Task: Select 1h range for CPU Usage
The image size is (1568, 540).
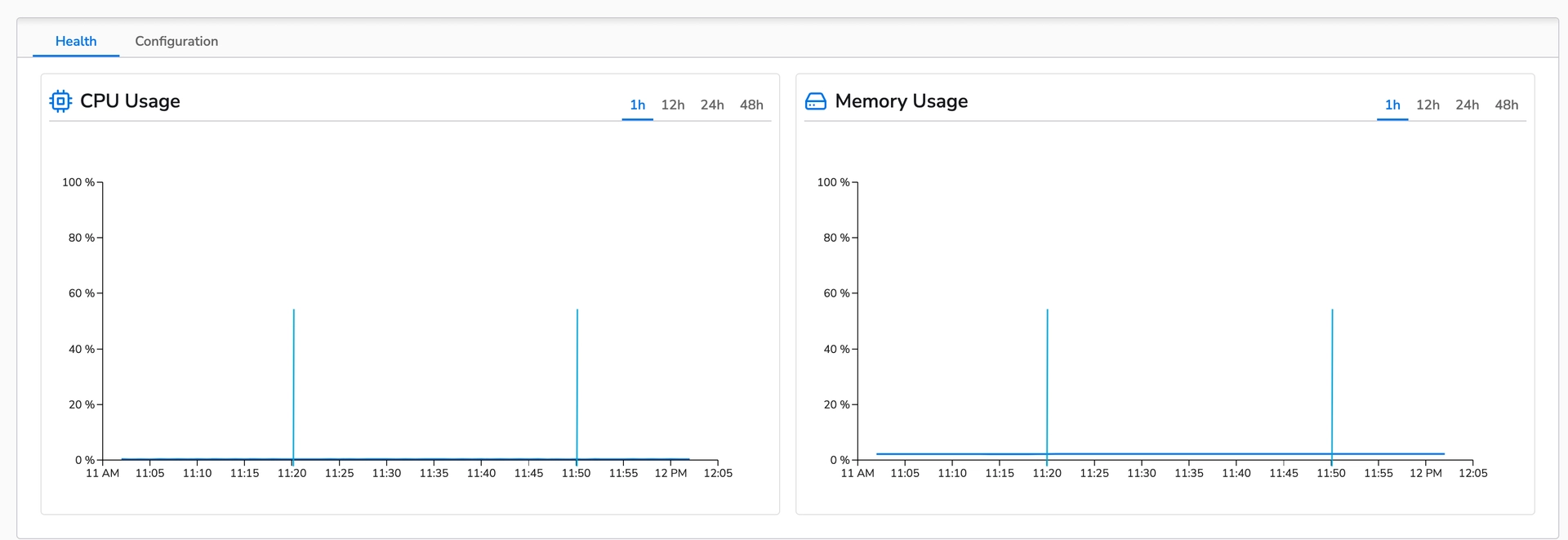Action: click(638, 105)
